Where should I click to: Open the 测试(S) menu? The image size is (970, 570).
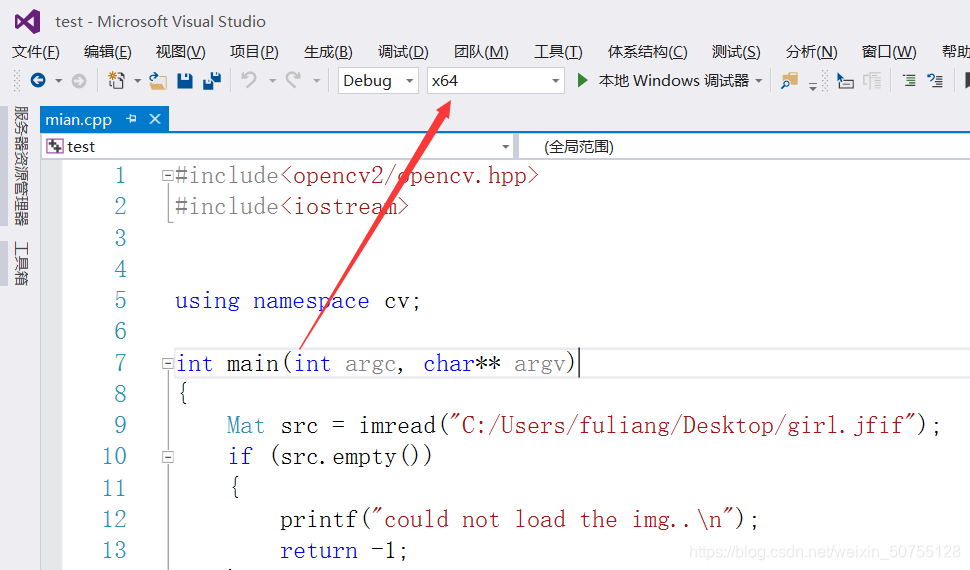[736, 51]
